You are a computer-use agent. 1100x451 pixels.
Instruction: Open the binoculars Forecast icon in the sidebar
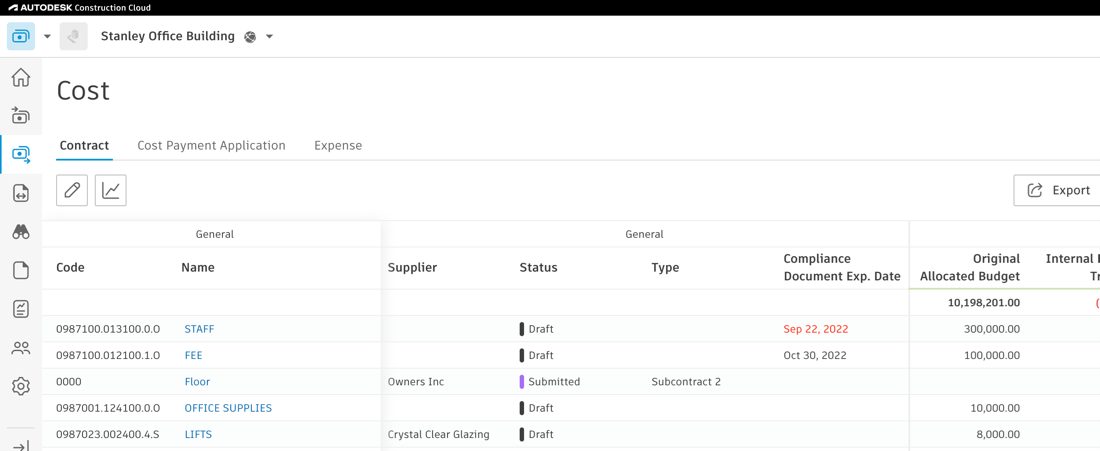(x=21, y=231)
